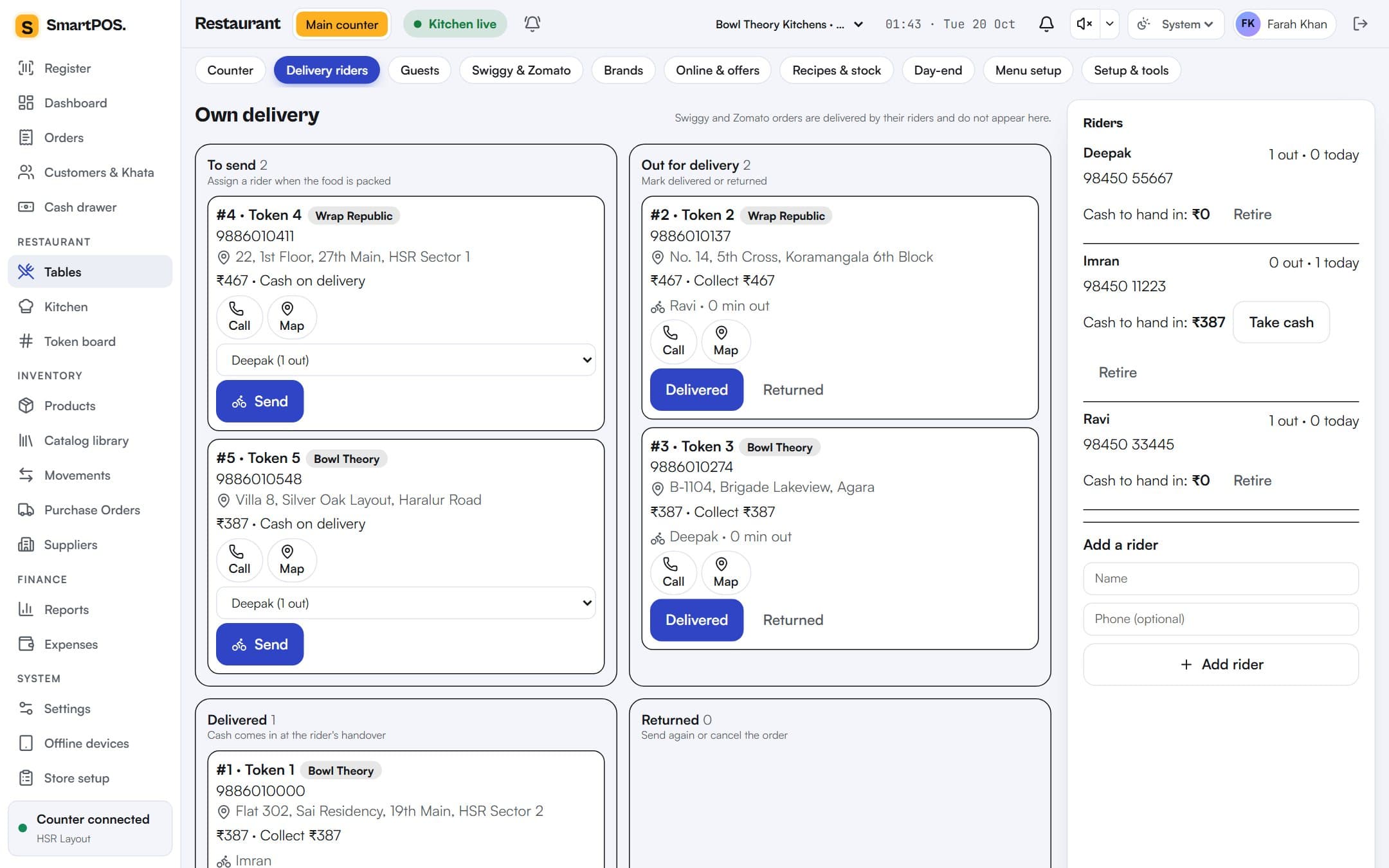Click the rider Name input field

(1221, 579)
